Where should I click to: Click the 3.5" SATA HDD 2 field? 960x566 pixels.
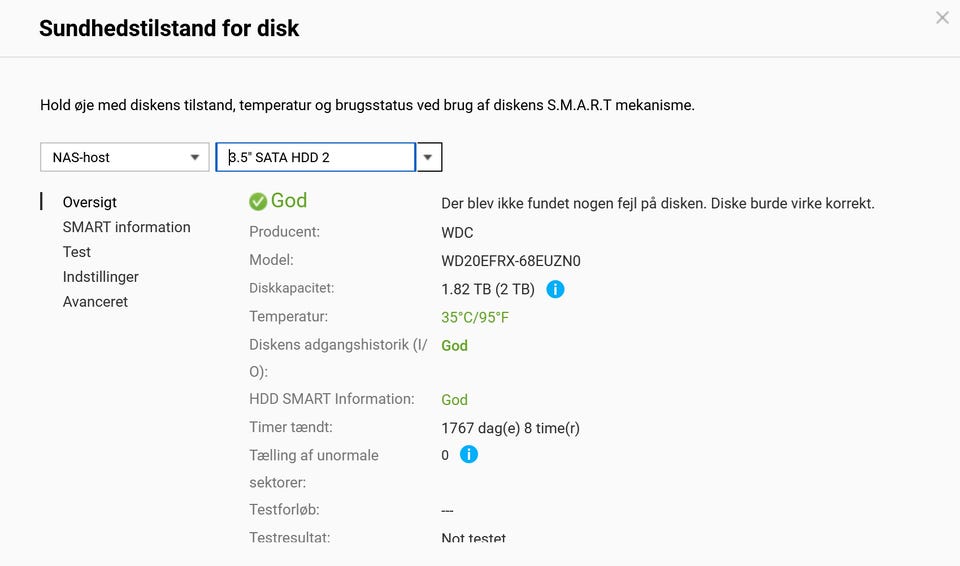[x=315, y=157]
